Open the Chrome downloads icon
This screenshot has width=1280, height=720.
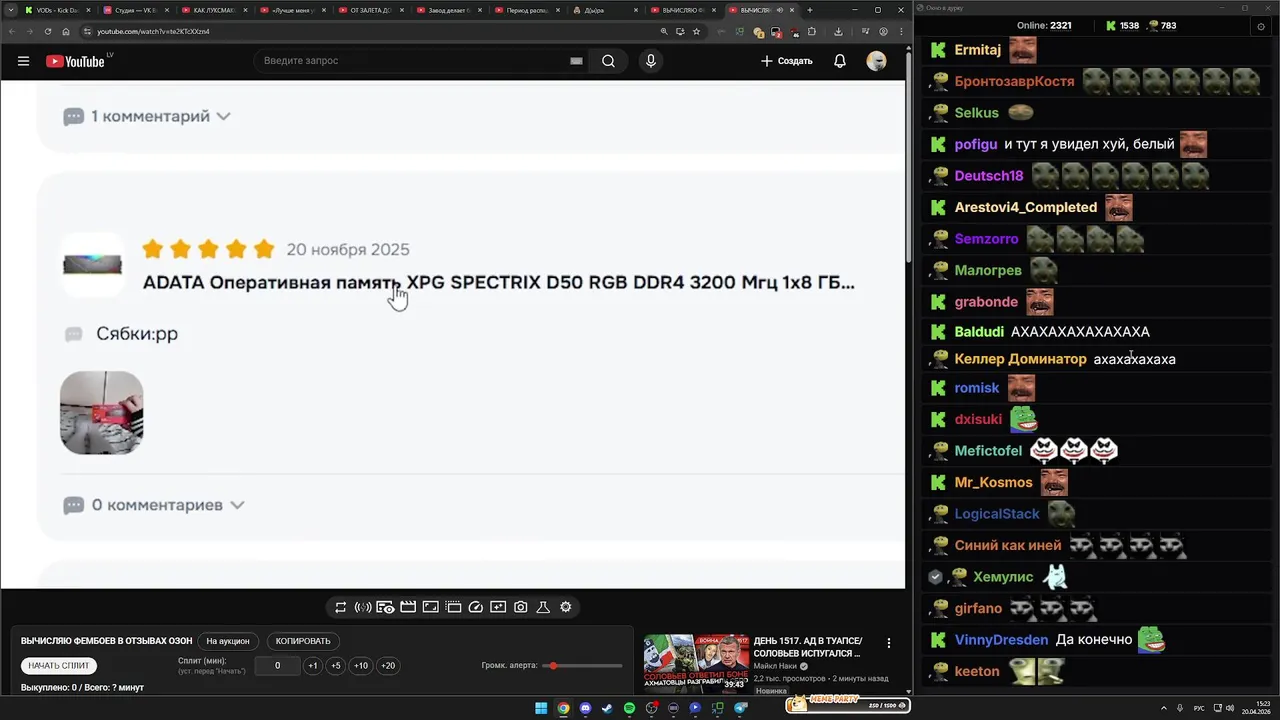[x=838, y=31]
